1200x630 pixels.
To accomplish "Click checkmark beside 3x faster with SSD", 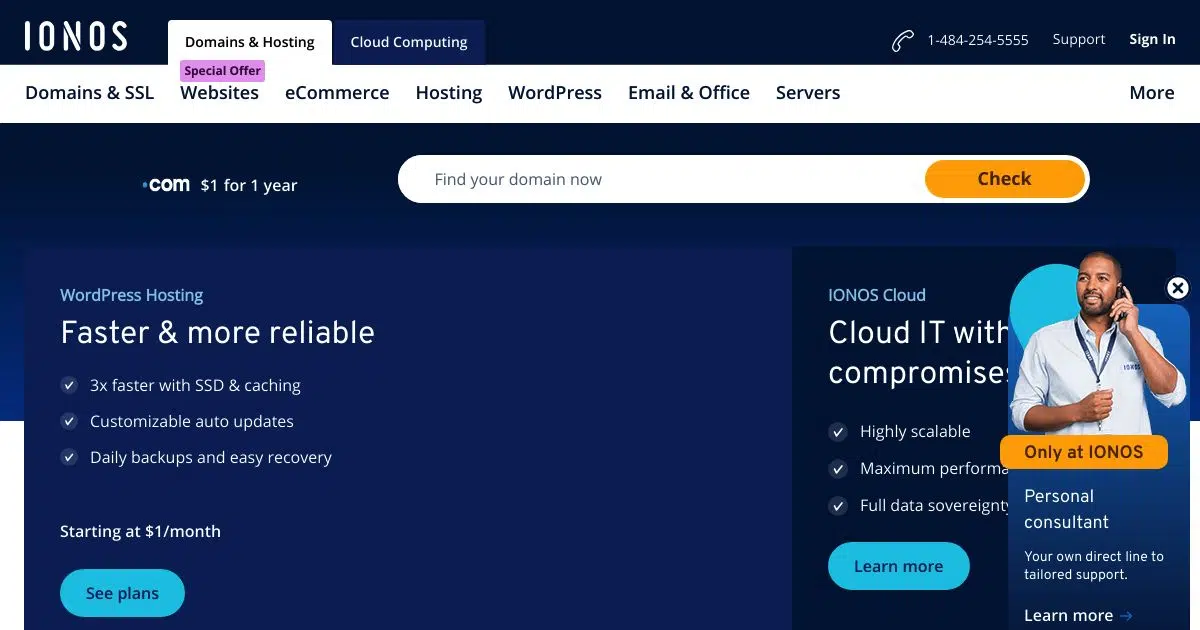I will 69,386.
